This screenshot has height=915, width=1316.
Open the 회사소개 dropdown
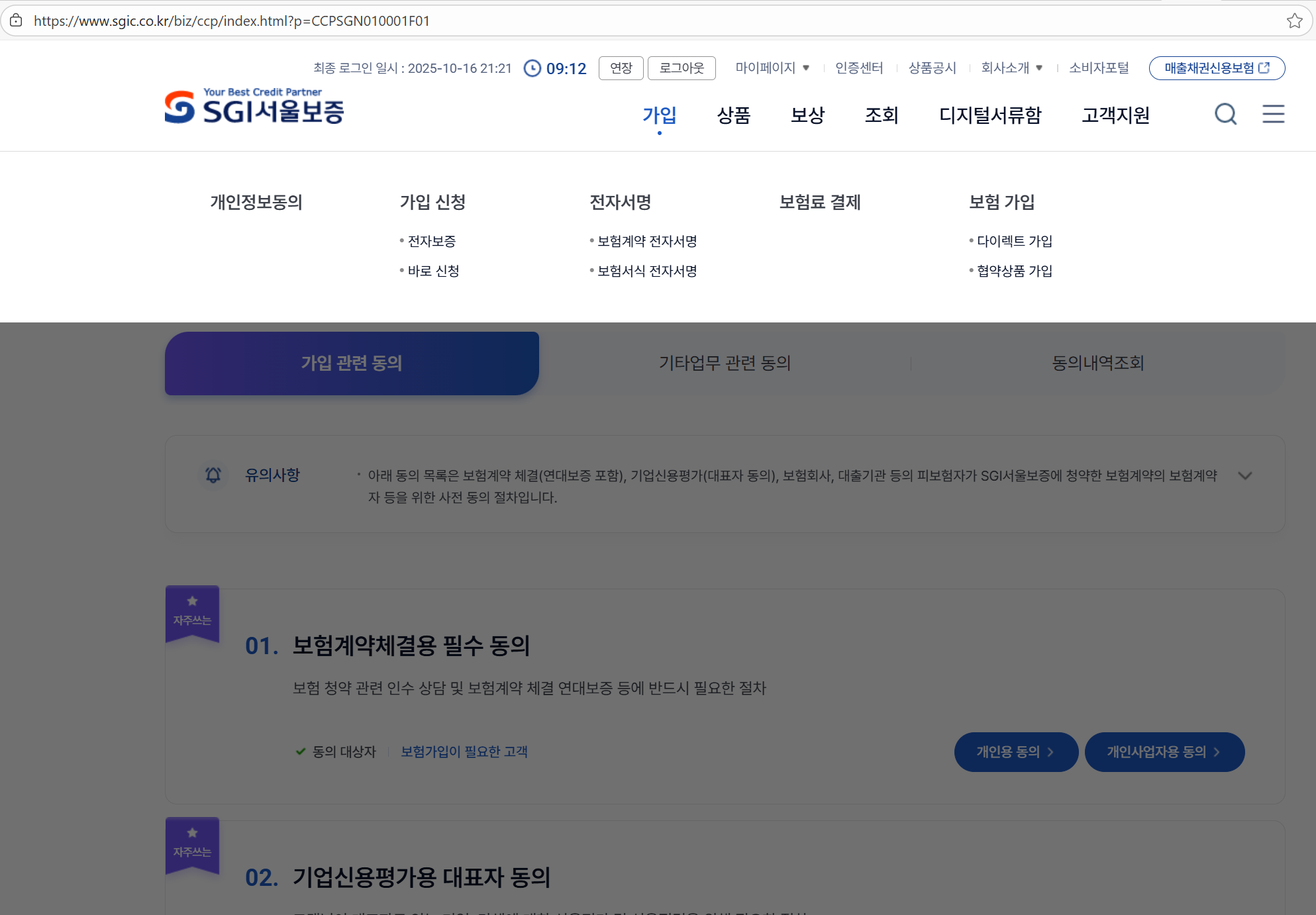pyautogui.click(x=1011, y=68)
